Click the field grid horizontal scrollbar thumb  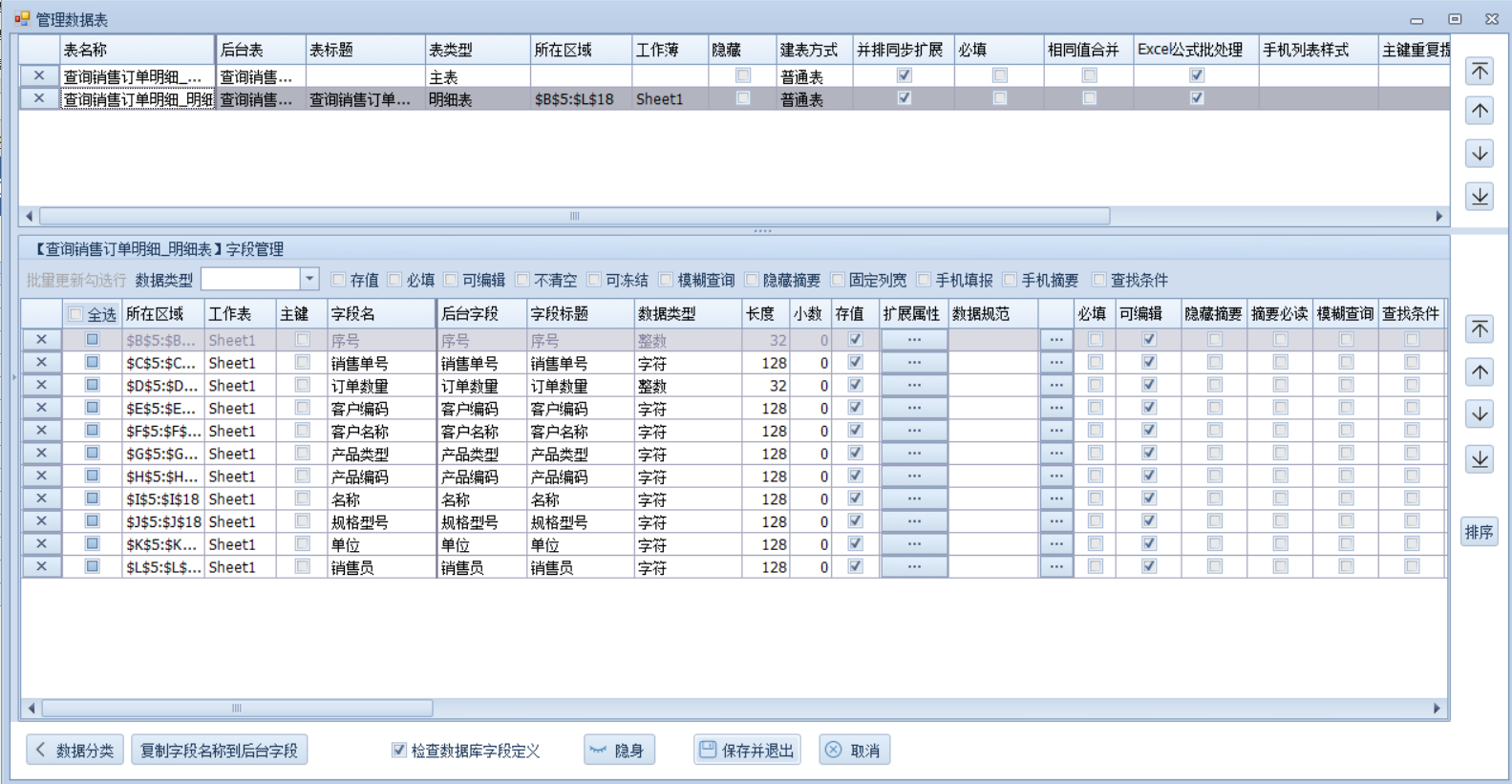[237, 709]
